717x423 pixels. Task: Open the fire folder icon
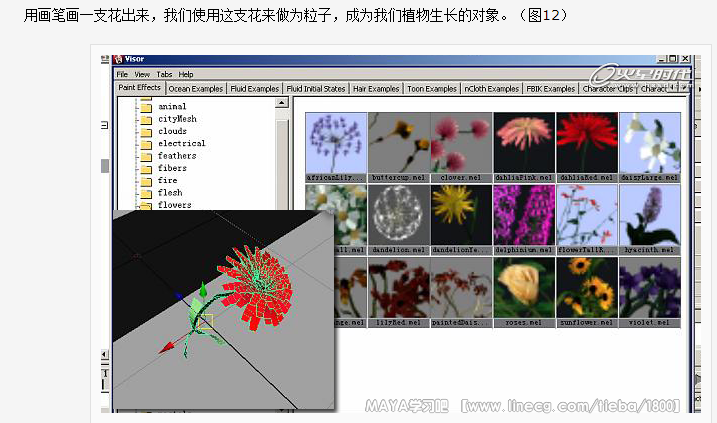[x=146, y=181]
